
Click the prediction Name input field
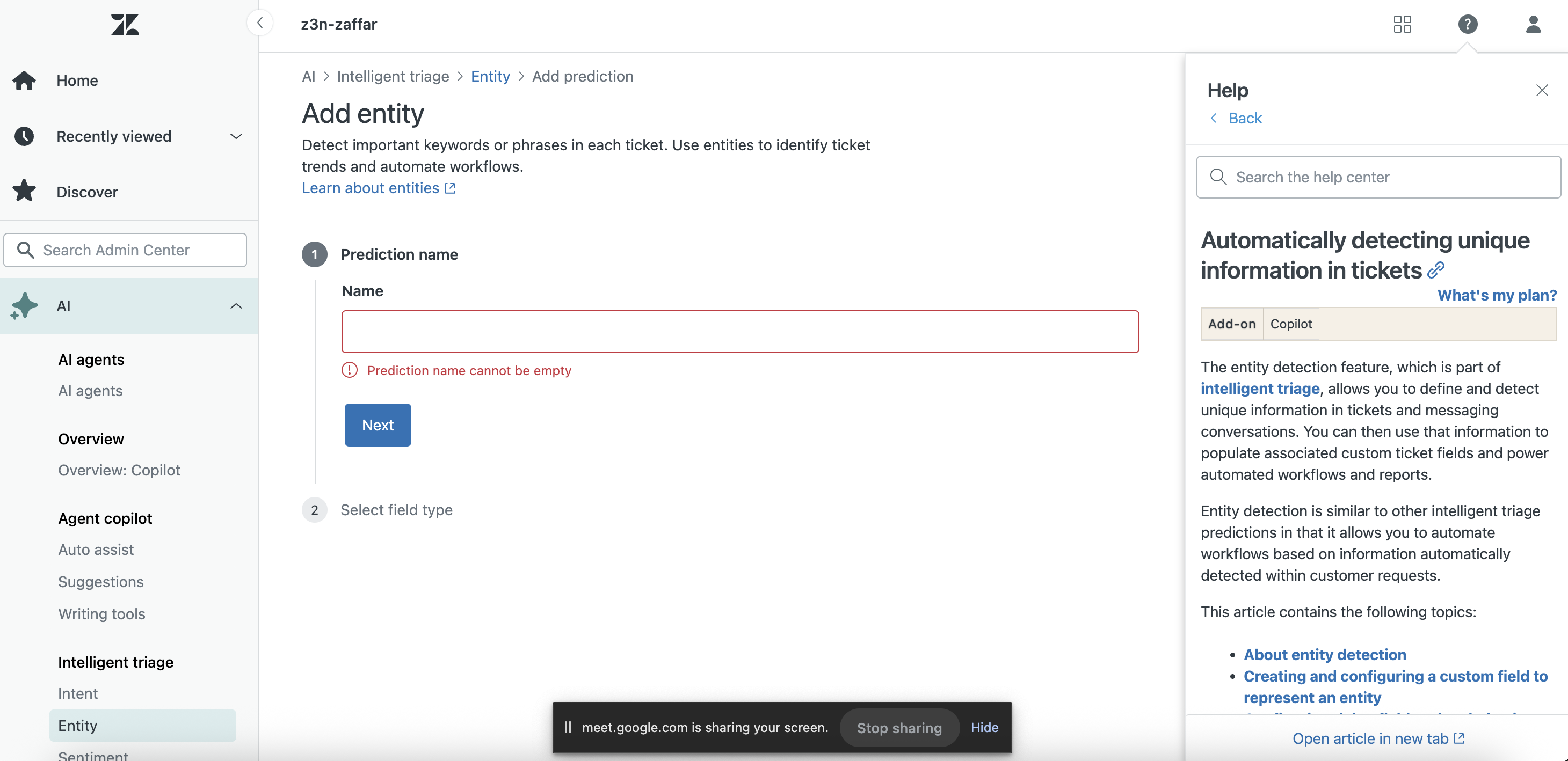pyautogui.click(x=739, y=332)
